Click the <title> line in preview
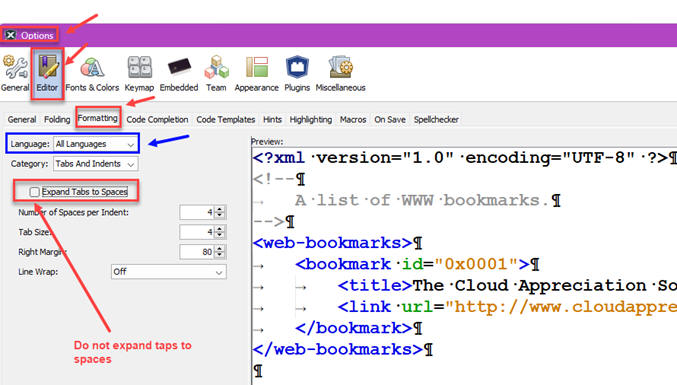 point(507,285)
